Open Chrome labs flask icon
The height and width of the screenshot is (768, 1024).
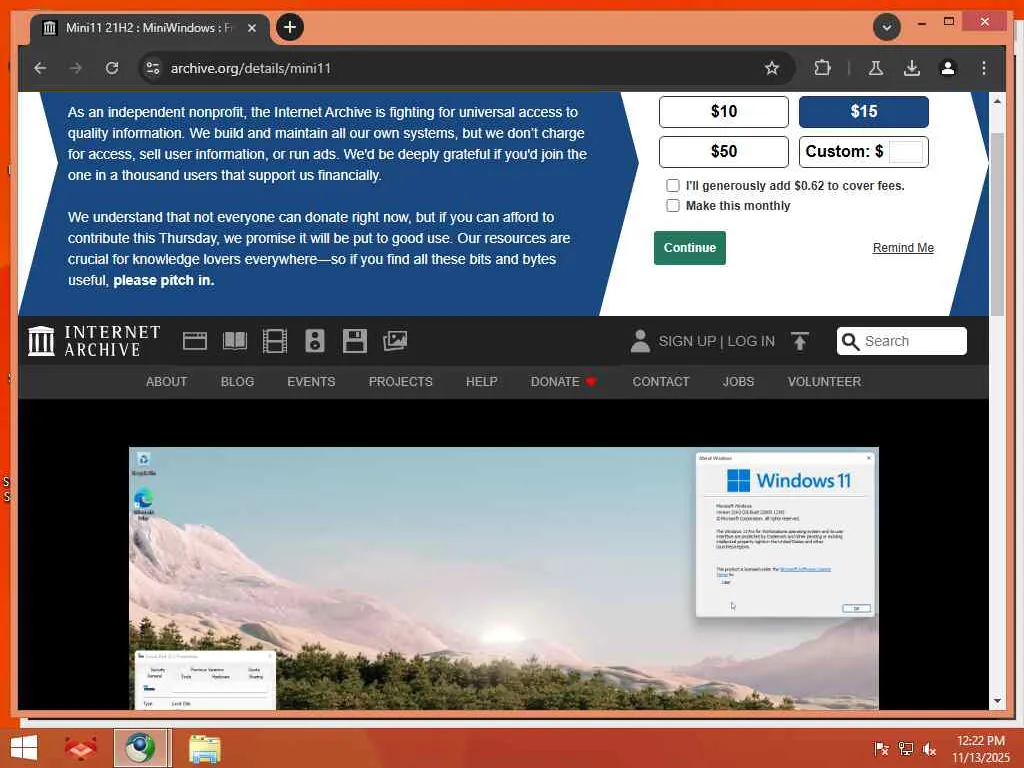tap(876, 68)
